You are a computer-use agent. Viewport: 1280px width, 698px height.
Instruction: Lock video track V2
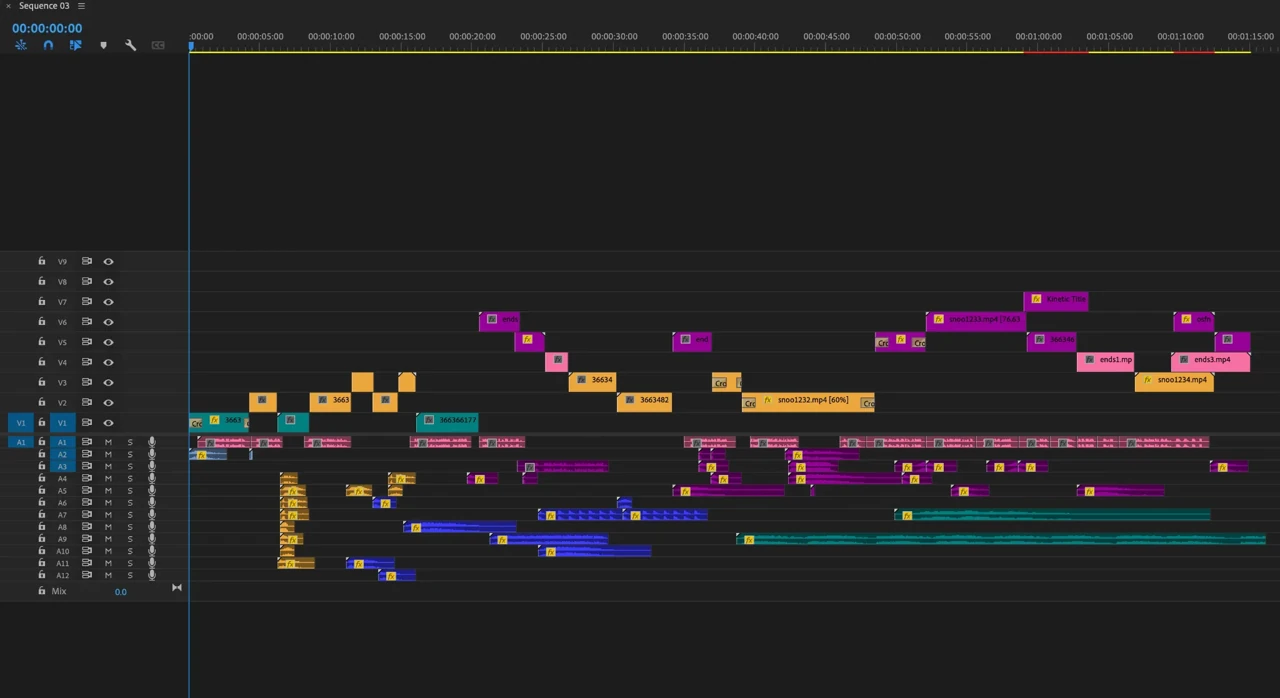41,402
